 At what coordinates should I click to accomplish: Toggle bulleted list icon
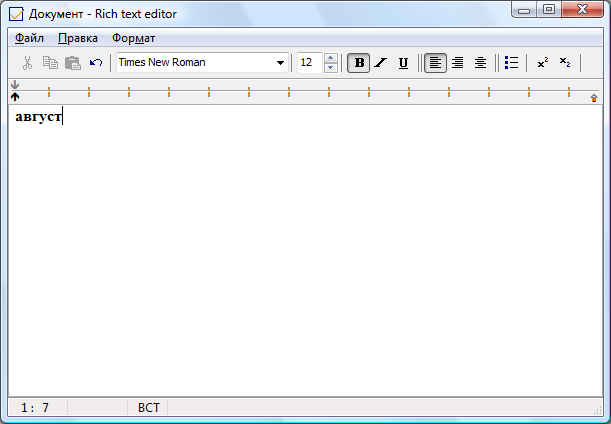pos(511,63)
